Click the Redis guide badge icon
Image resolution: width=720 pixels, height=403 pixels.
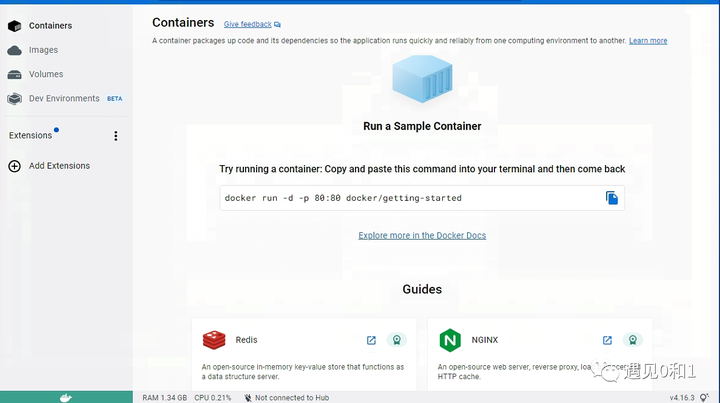397,340
